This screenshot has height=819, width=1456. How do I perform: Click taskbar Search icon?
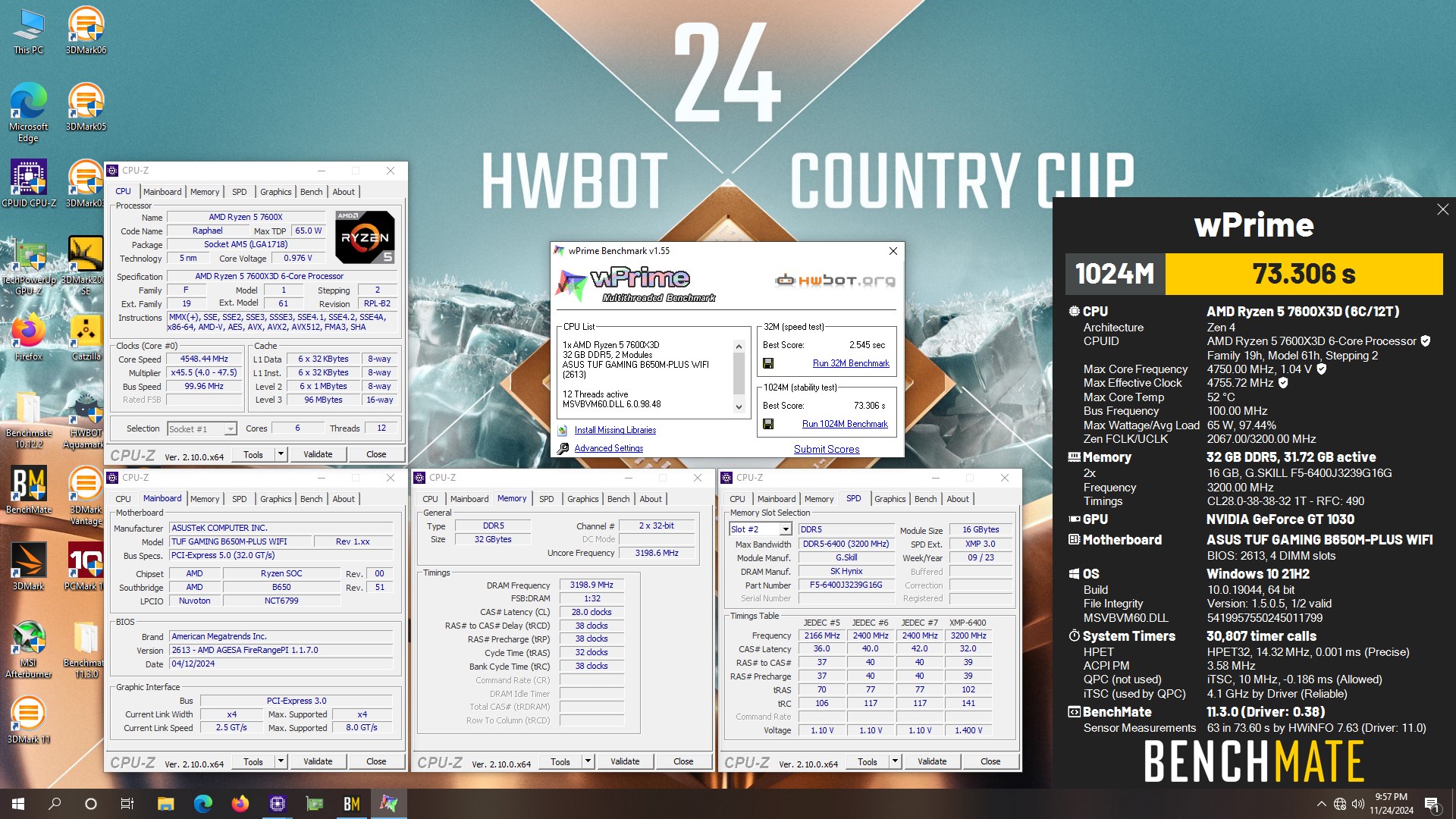click(x=55, y=804)
